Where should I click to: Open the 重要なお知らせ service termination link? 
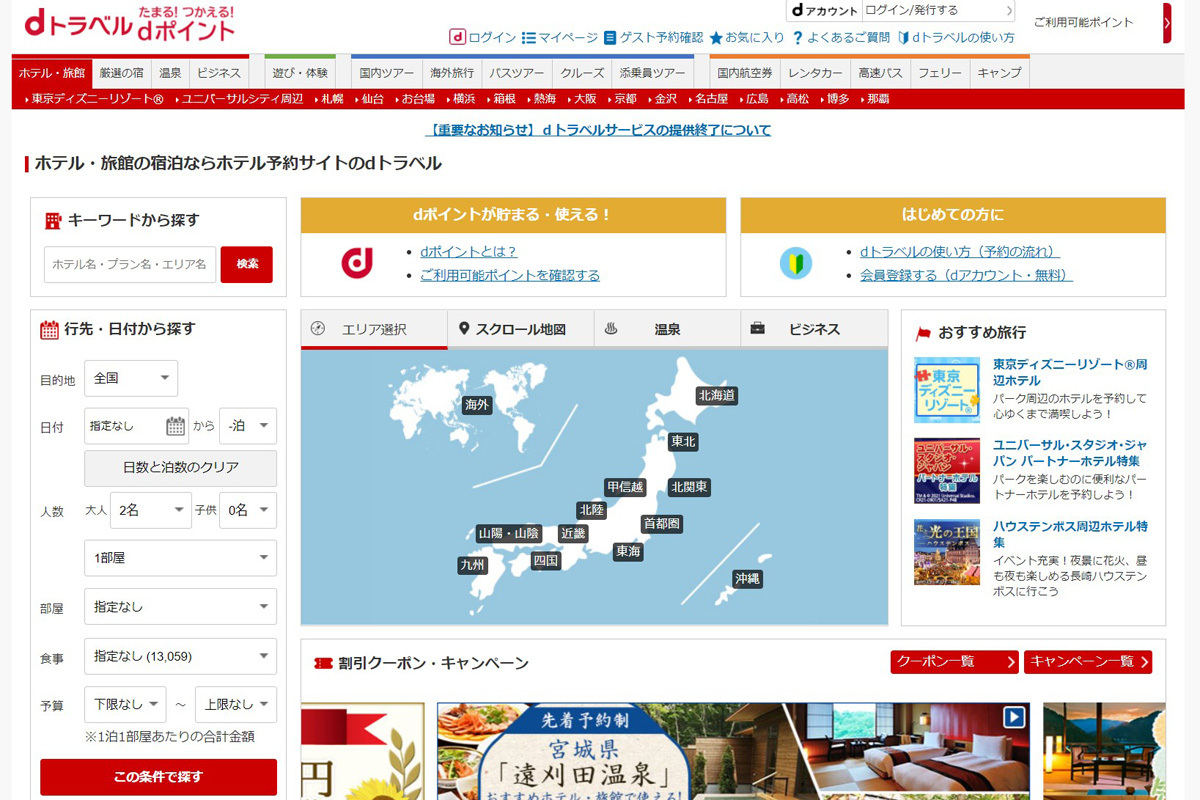(599, 130)
